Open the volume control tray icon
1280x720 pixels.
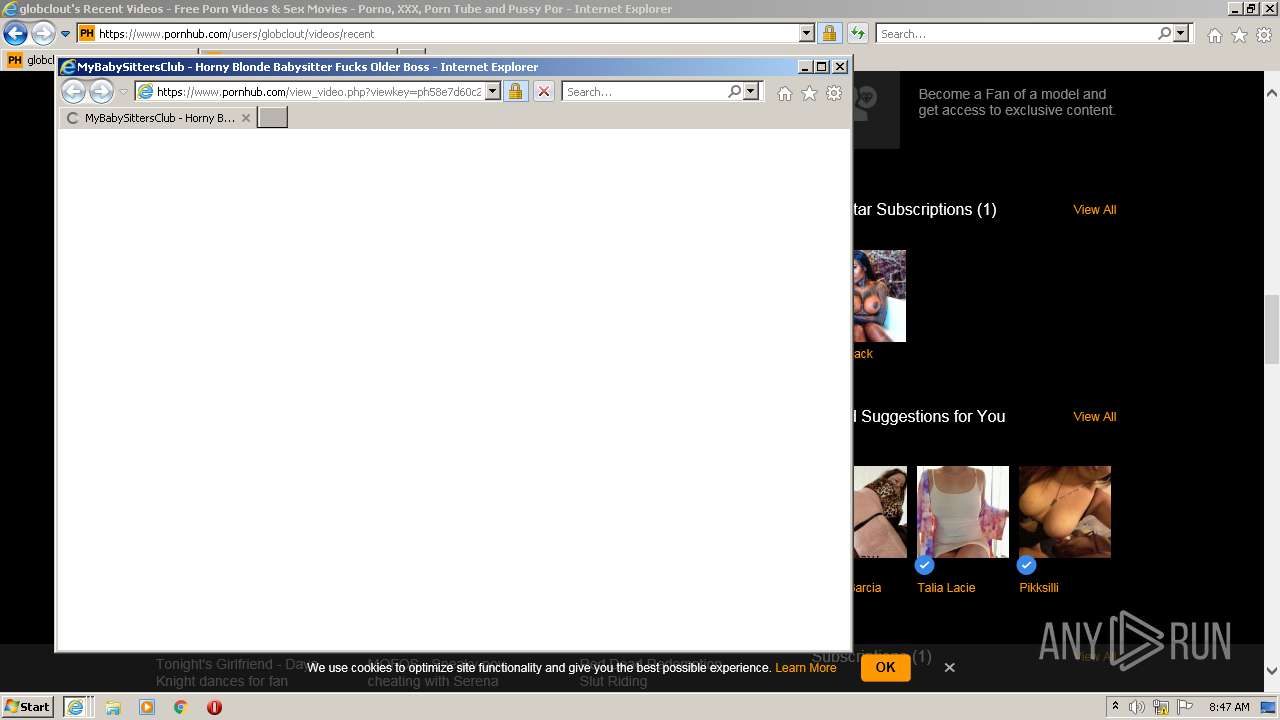[x=1137, y=707]
